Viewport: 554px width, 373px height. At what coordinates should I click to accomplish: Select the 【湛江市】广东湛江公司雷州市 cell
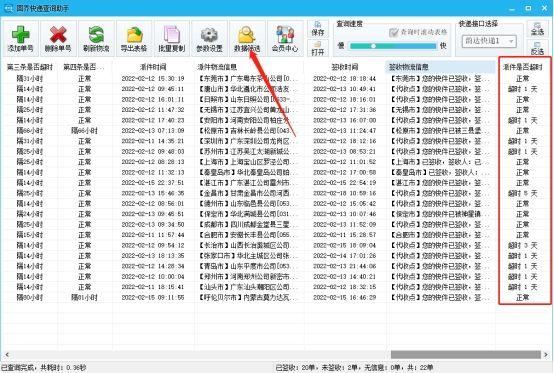click(249, 183)
